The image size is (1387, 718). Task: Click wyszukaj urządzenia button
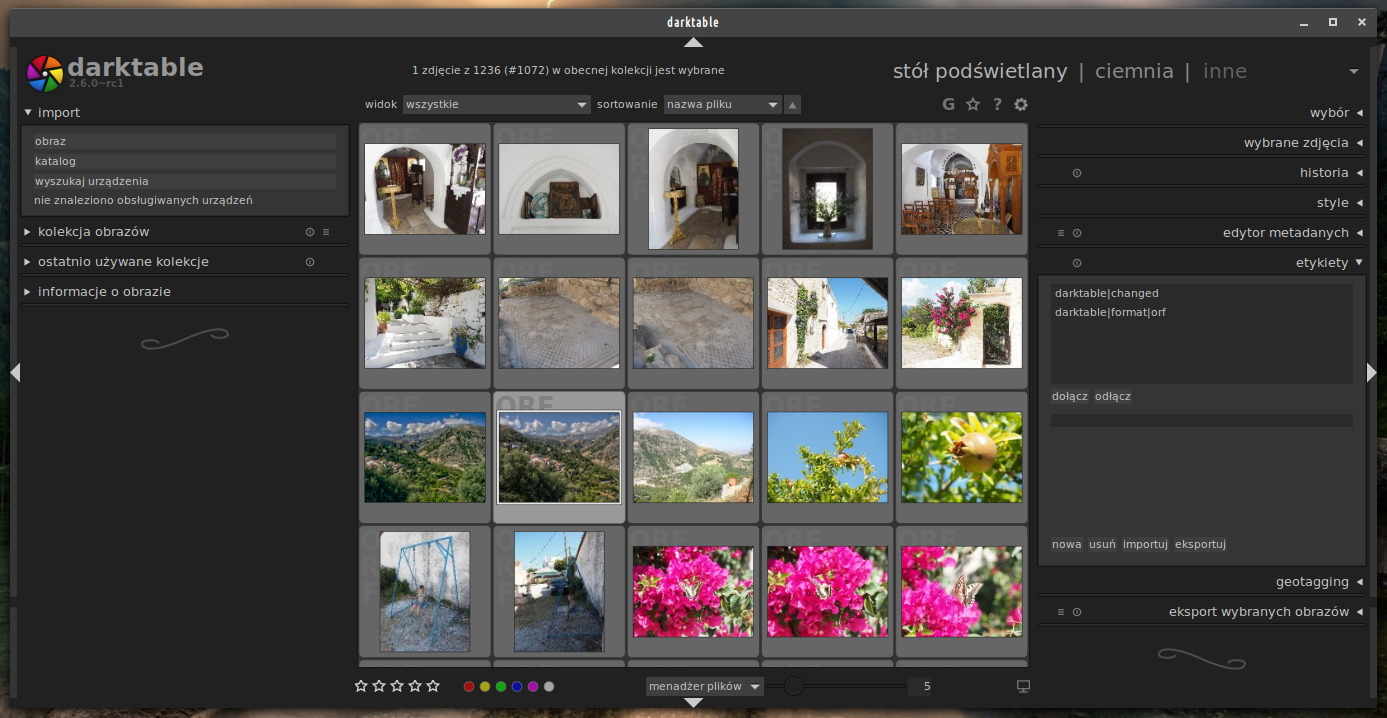click(x=185, y=181)
